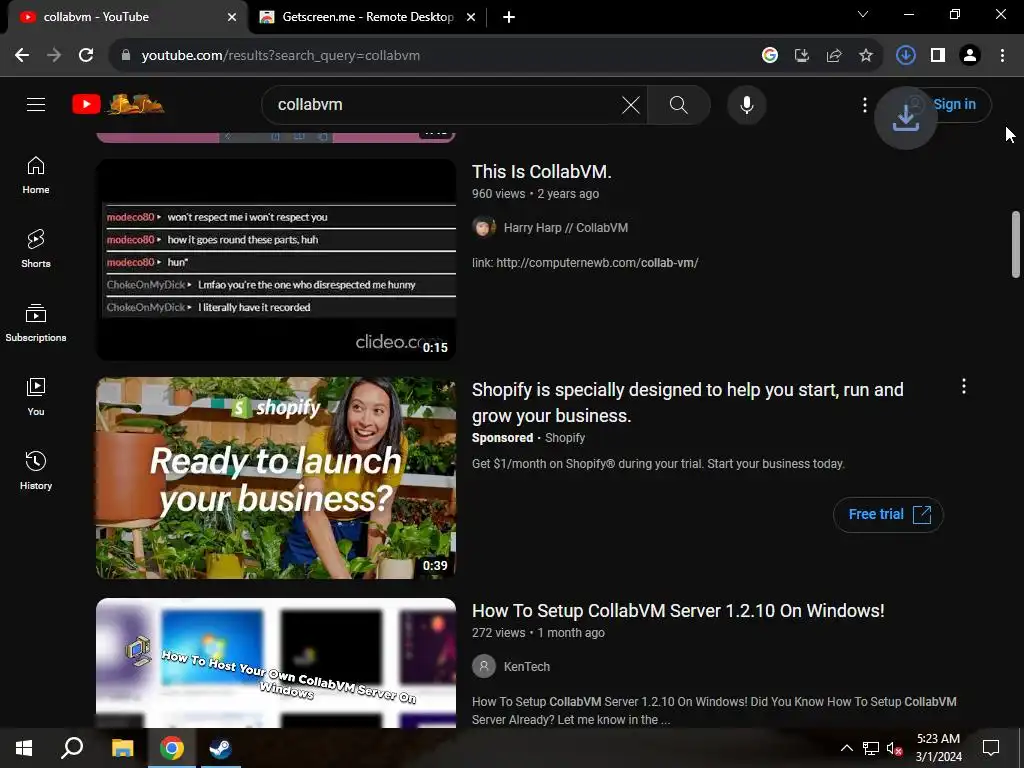Open Chrome profile avatar

pyautogui.click(x=970, y=56)
